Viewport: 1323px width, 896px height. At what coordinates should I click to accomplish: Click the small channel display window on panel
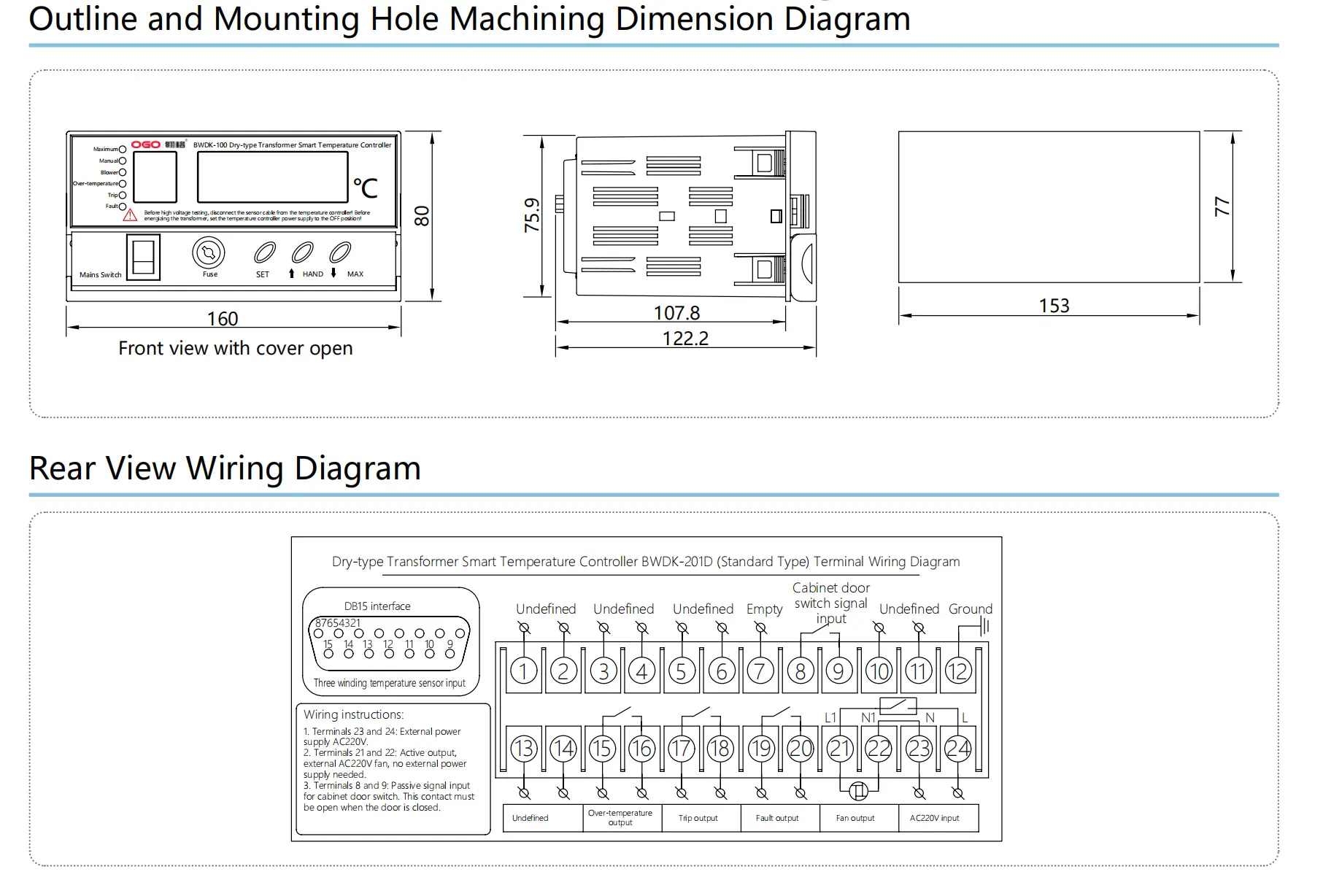click(x=155, y=177)
